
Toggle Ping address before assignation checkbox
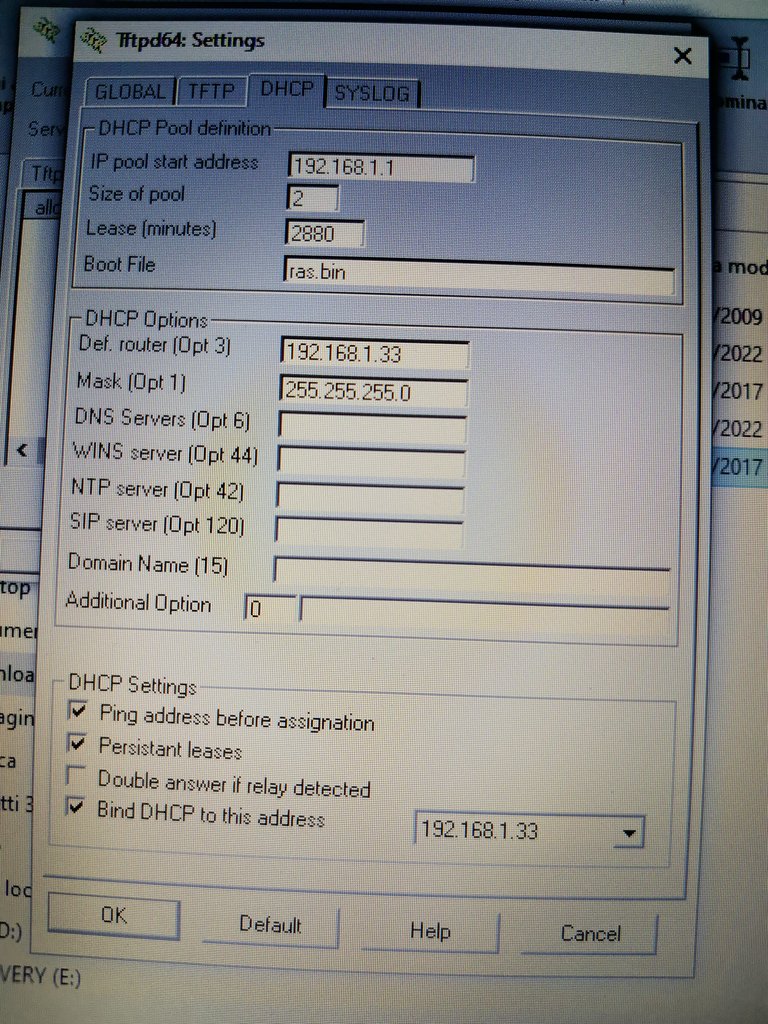(x=78, y=711)
